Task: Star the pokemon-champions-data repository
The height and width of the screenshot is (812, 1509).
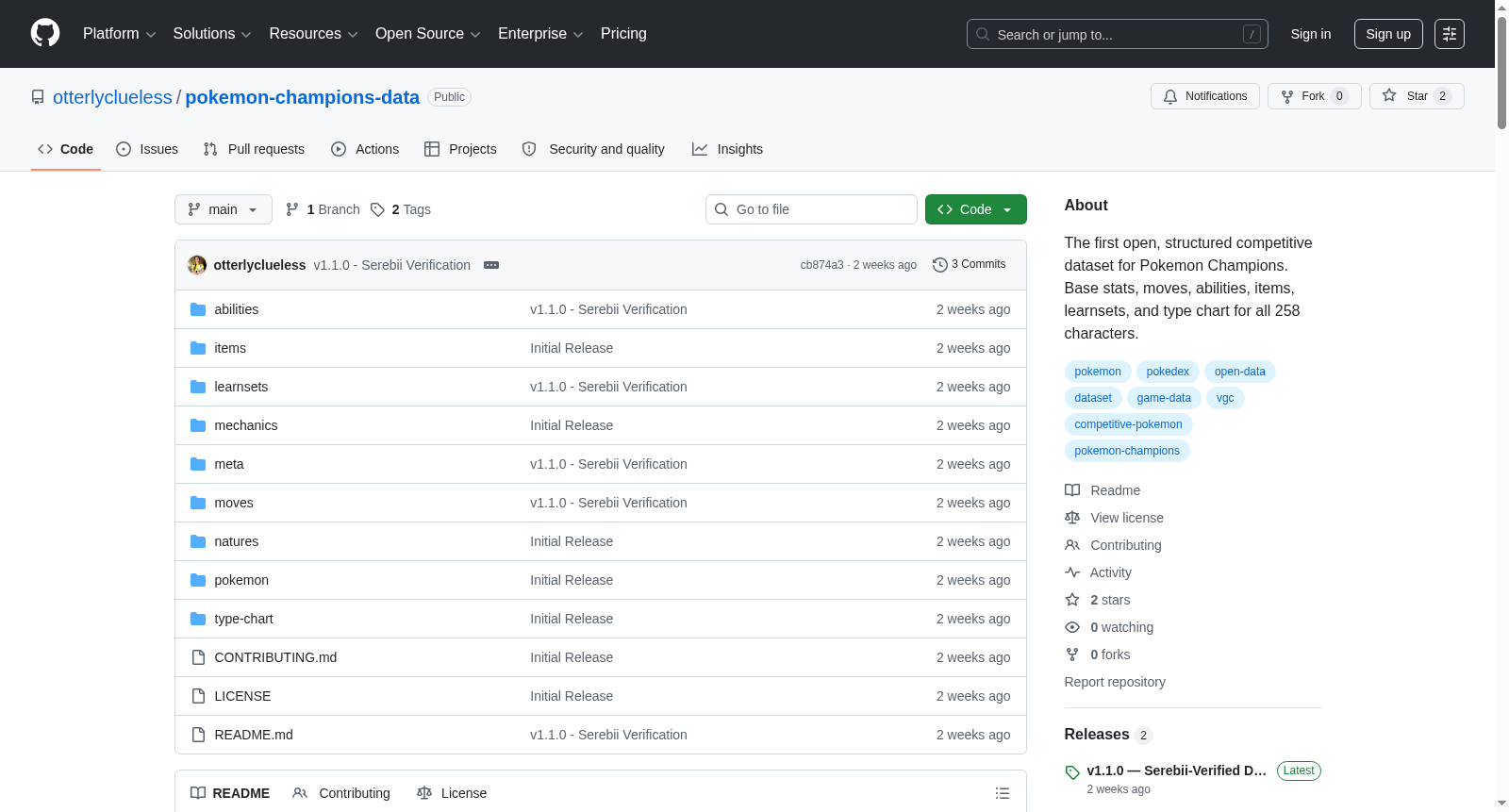Action: (x=1417, y=96)
